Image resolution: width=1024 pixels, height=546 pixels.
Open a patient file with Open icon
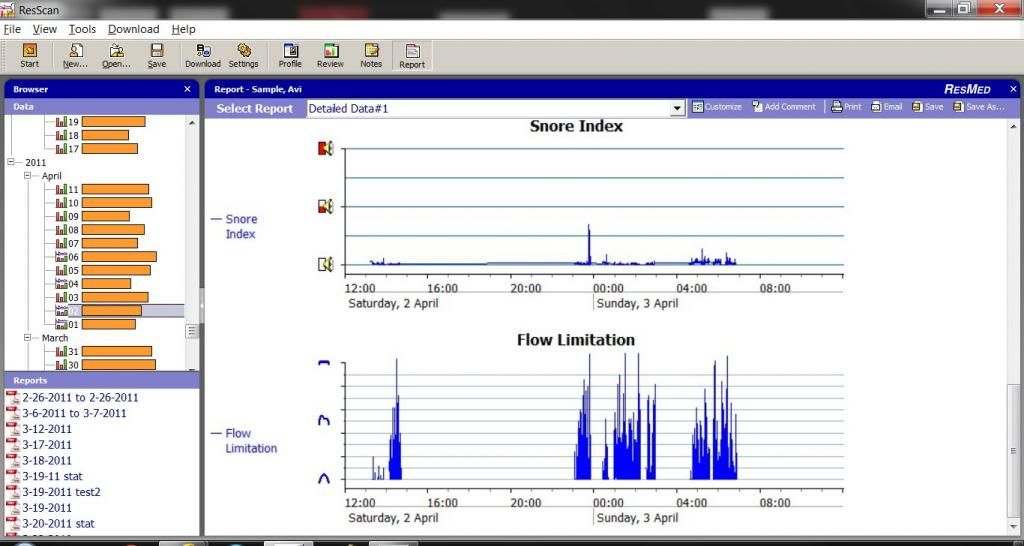click(x=116, y=56)
